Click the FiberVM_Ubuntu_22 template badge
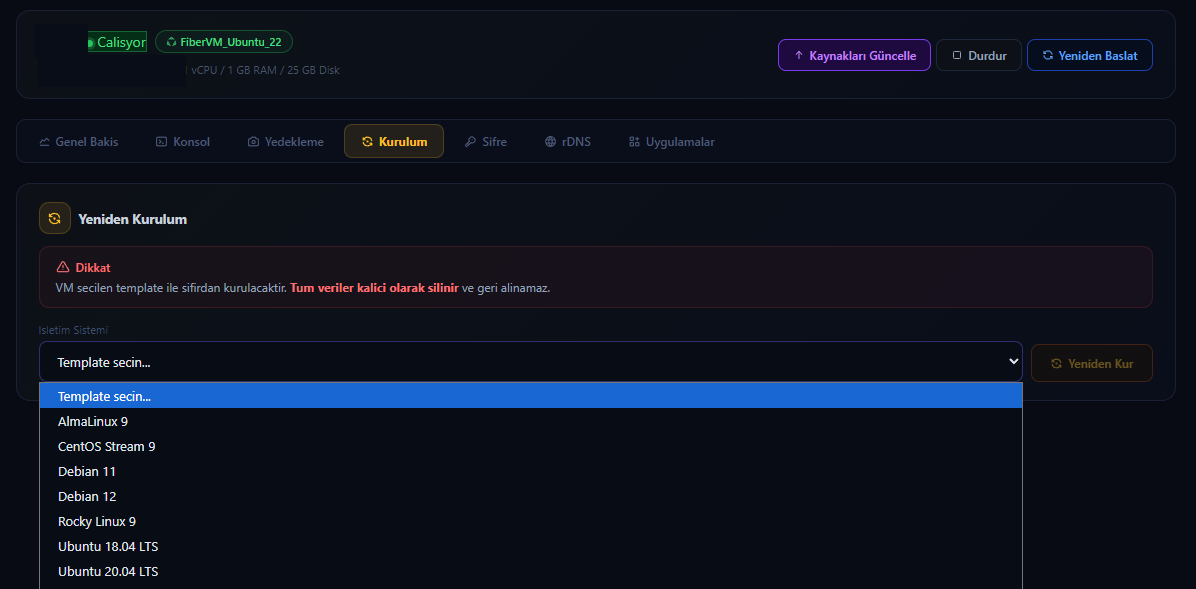 pos(223,42)
